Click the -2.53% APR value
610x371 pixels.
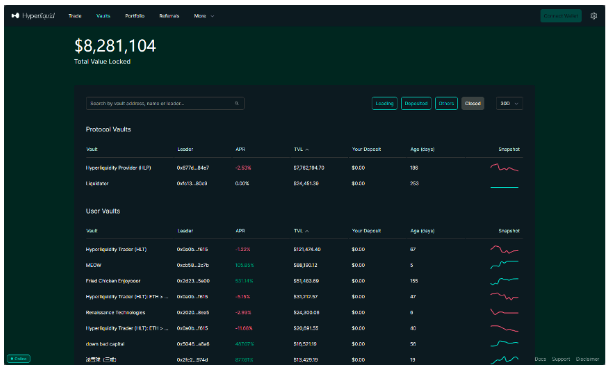click(243, 168)
